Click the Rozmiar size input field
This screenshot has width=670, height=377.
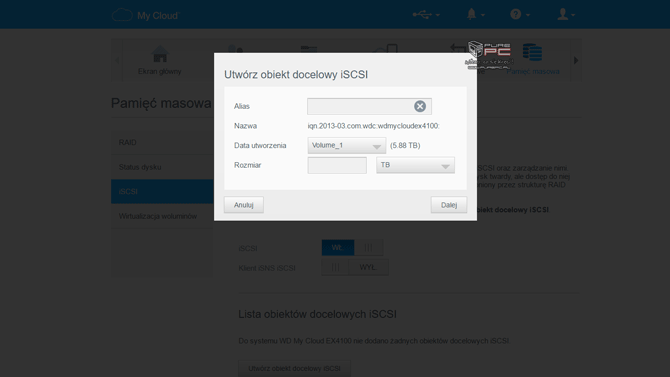337,165
